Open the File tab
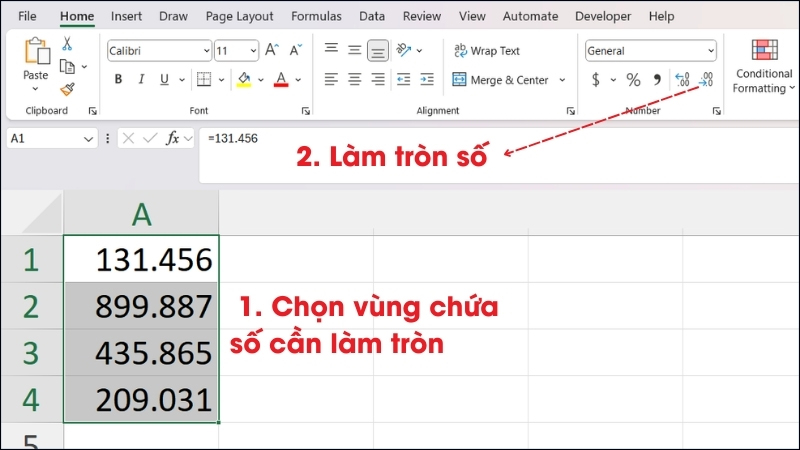800x450 pixels. (27, 16)
